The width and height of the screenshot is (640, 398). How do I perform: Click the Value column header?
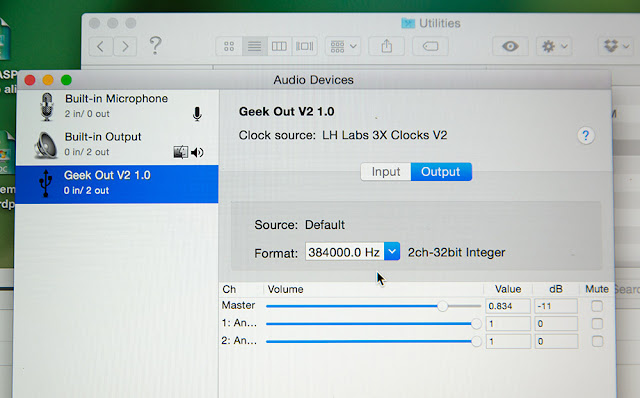tap(508, 289)
